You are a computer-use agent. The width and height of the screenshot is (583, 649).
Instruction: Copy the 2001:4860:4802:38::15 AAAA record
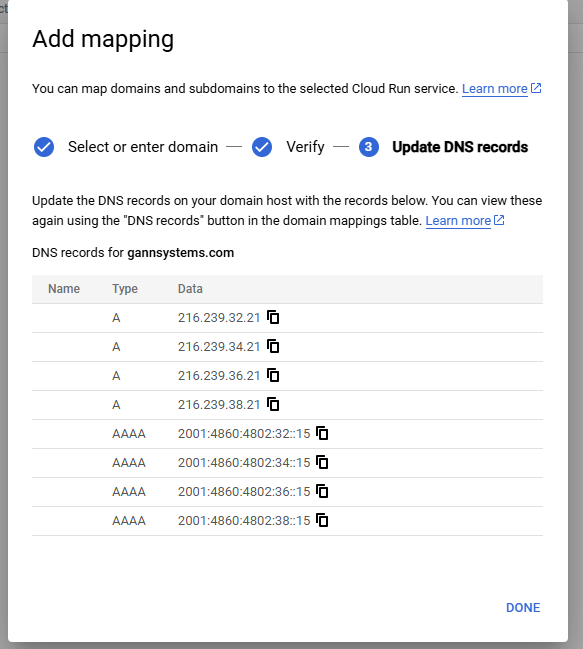pos(322,520)
